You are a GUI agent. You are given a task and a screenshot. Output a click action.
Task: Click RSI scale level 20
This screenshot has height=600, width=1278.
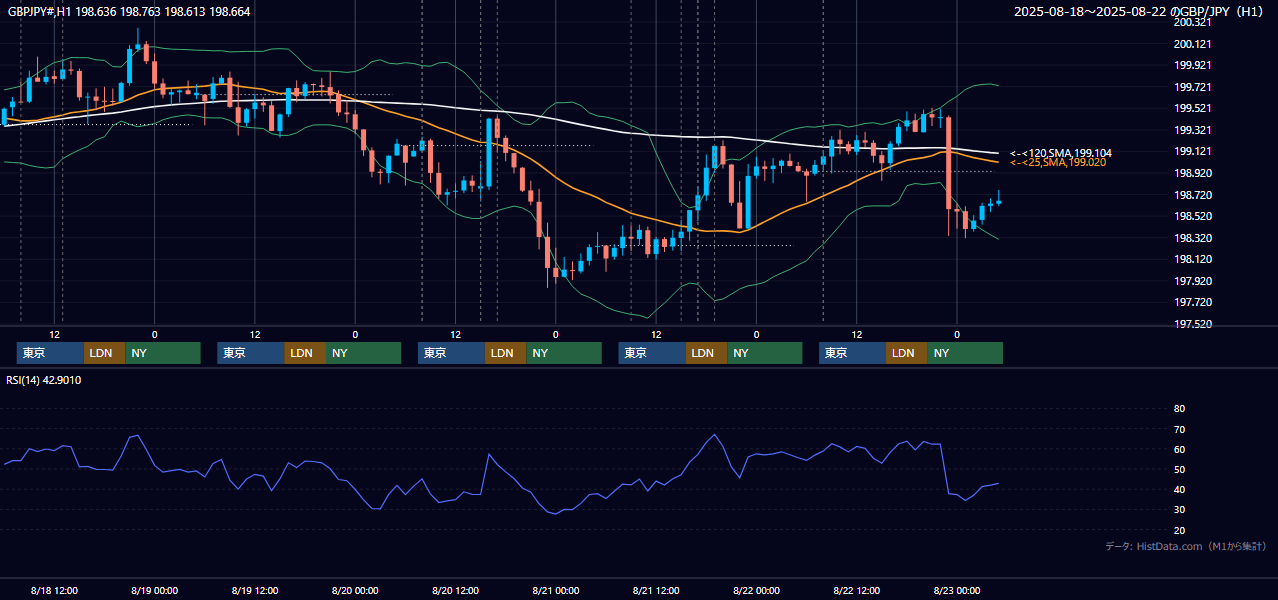point(1179,530)
